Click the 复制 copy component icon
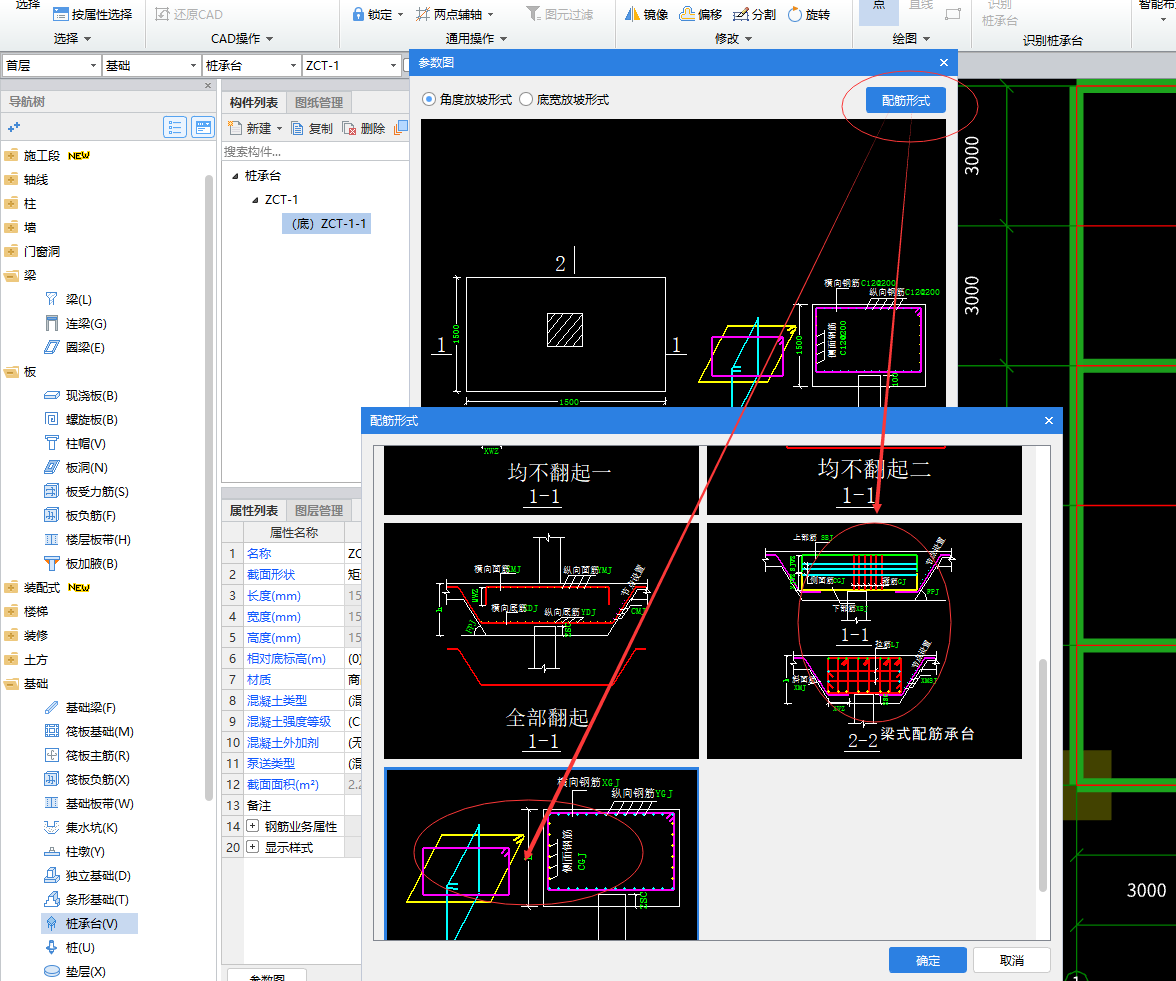Image resolution: width=1176 pixels, height=981 pixels. pos(298,128)
